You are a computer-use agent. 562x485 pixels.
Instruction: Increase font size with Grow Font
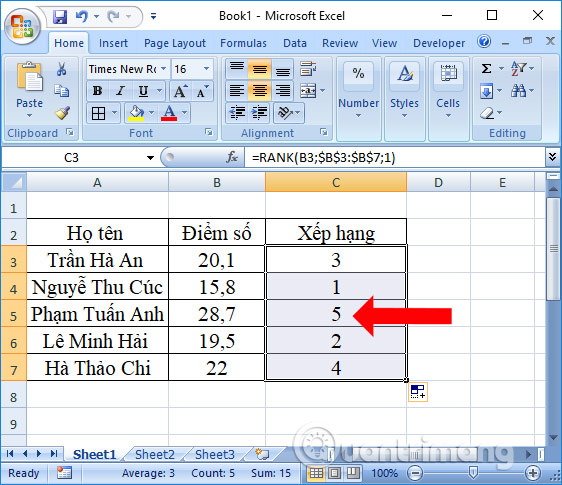click(180, 91)
